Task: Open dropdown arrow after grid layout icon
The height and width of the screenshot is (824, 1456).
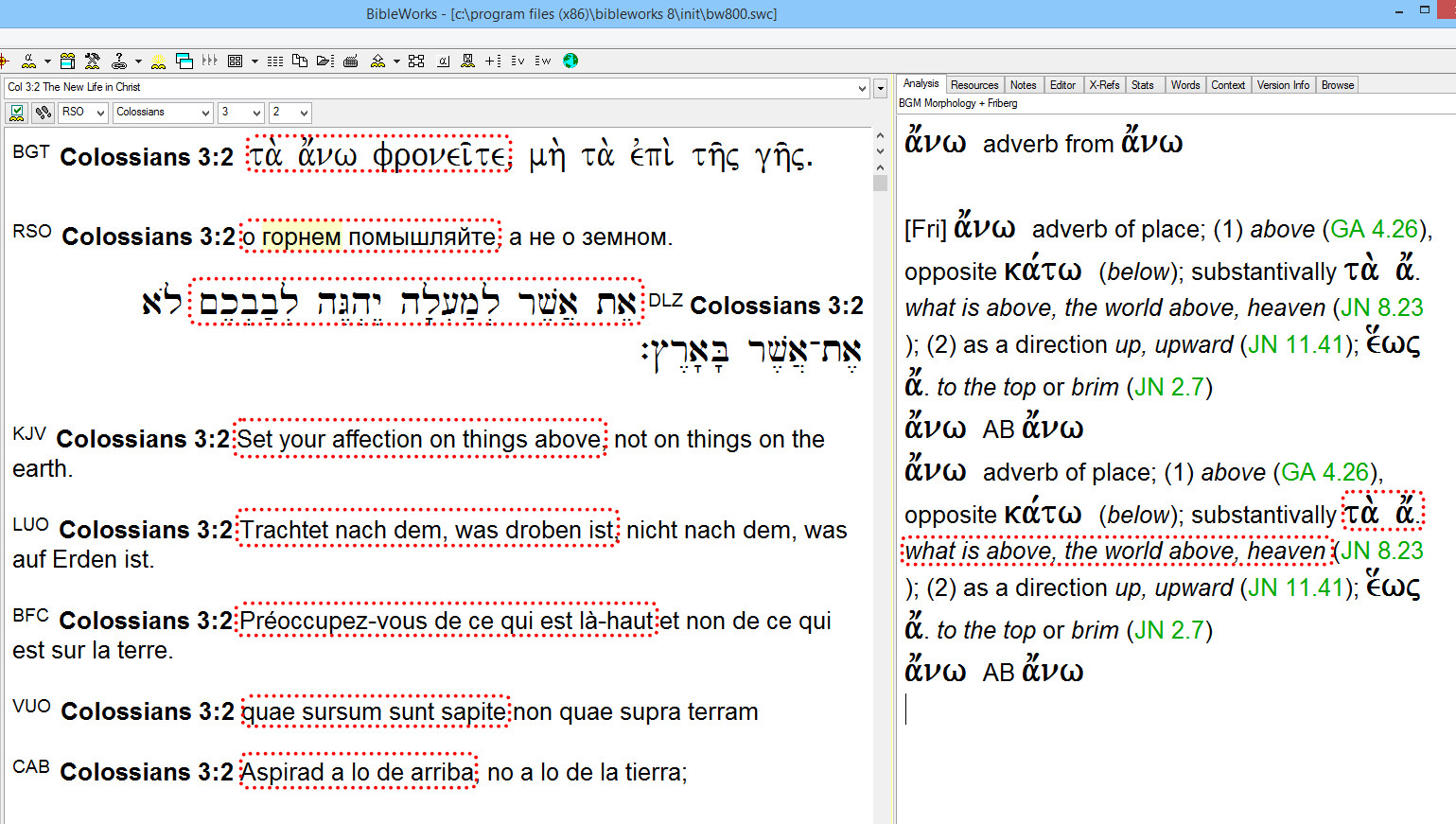Action: click(254, 61)
